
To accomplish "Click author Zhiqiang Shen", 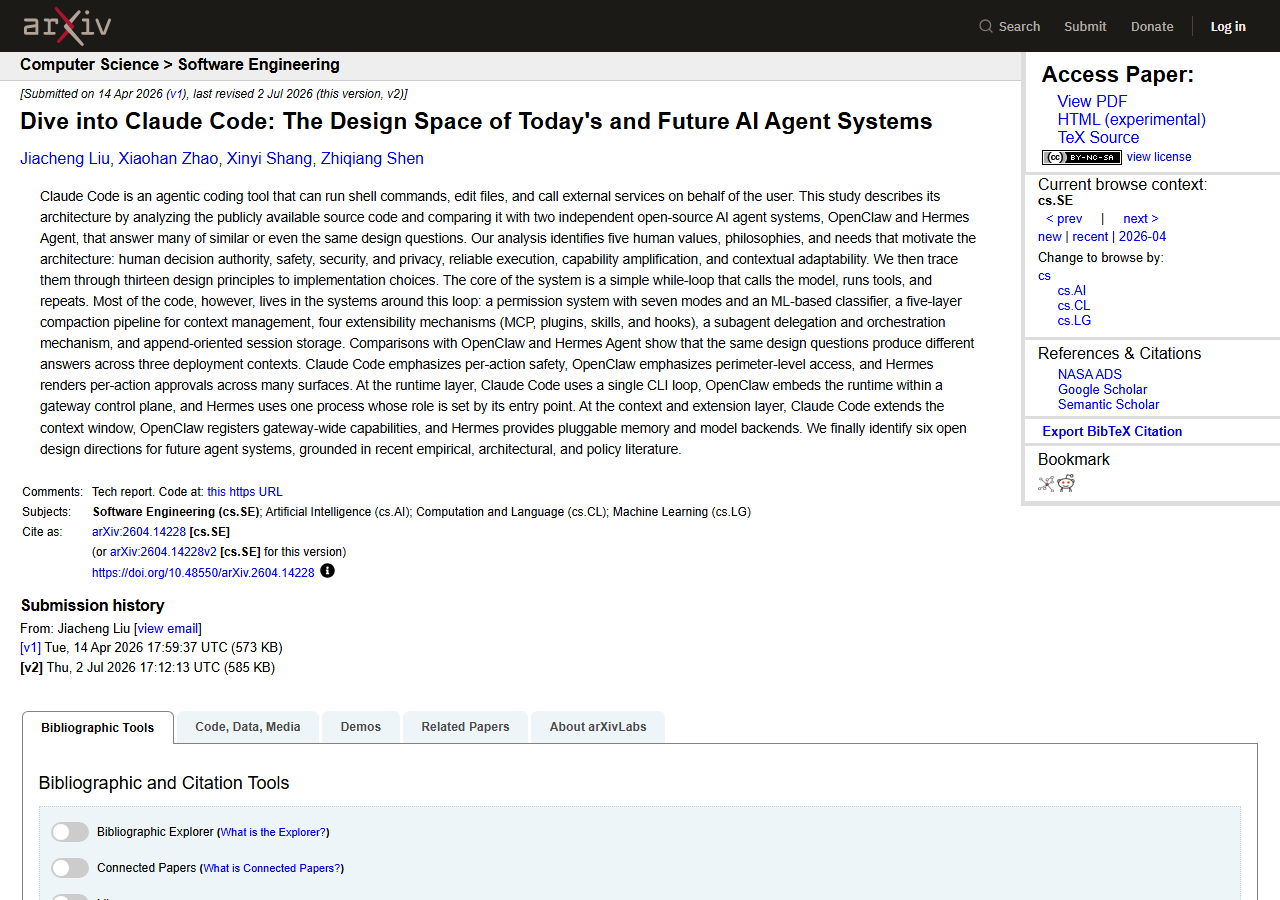I will tap(372, 159).
